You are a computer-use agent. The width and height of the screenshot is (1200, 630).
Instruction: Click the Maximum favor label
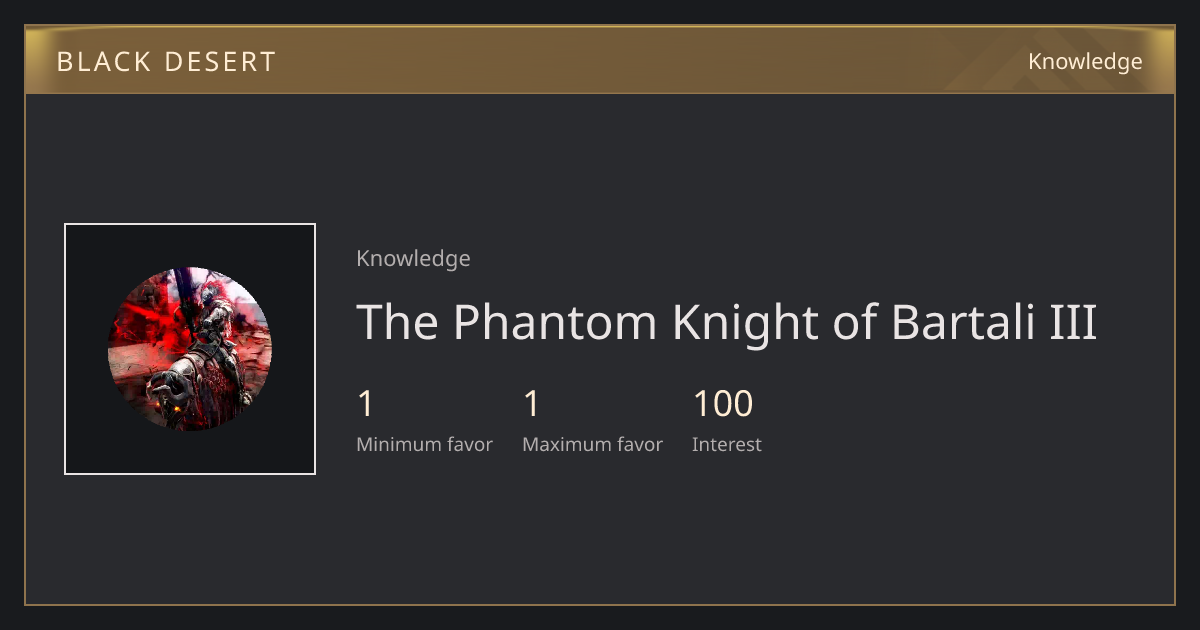coord(592,445)
